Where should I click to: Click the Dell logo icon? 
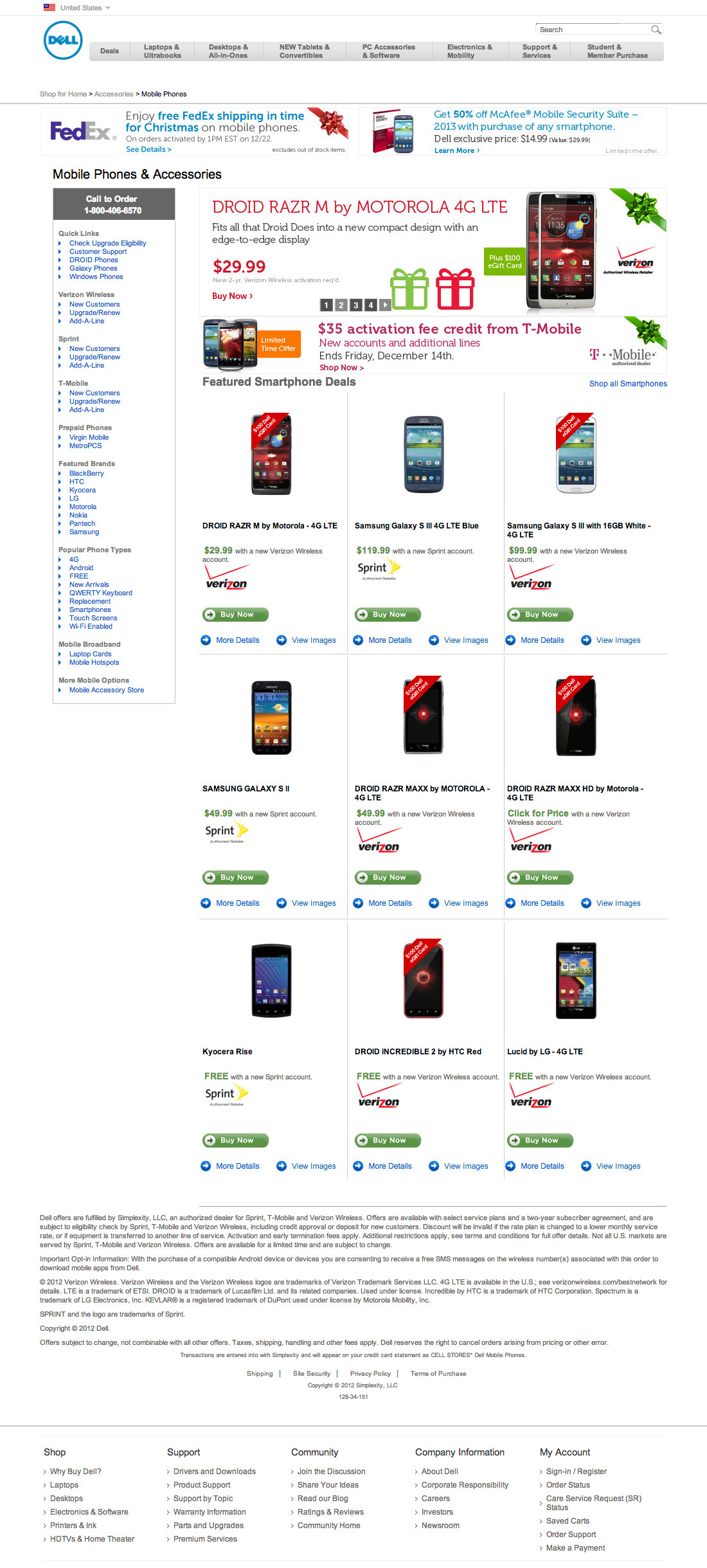click(x=63, y=41)
